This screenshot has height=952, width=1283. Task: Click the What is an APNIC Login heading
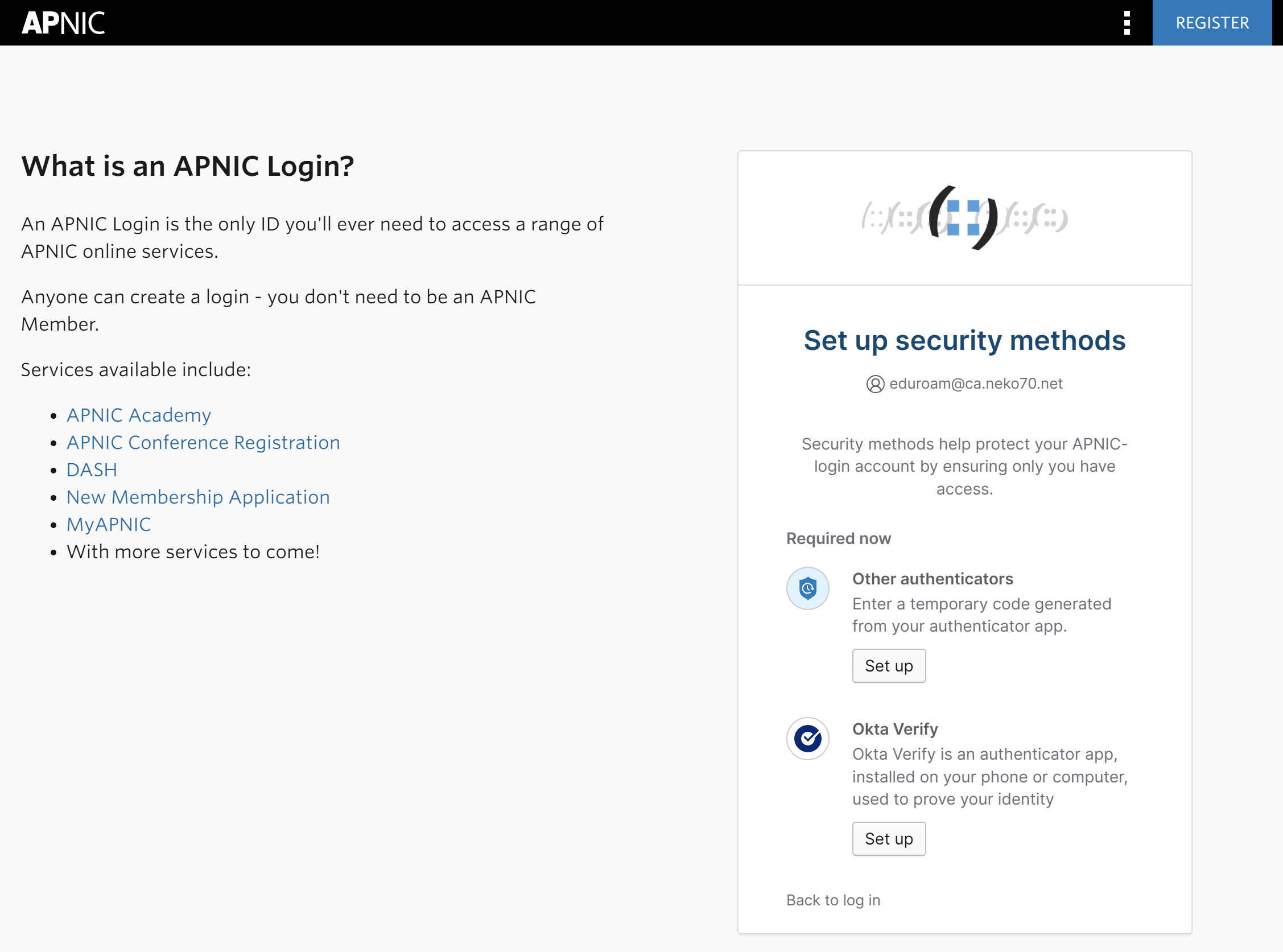[x=187, y=166]
